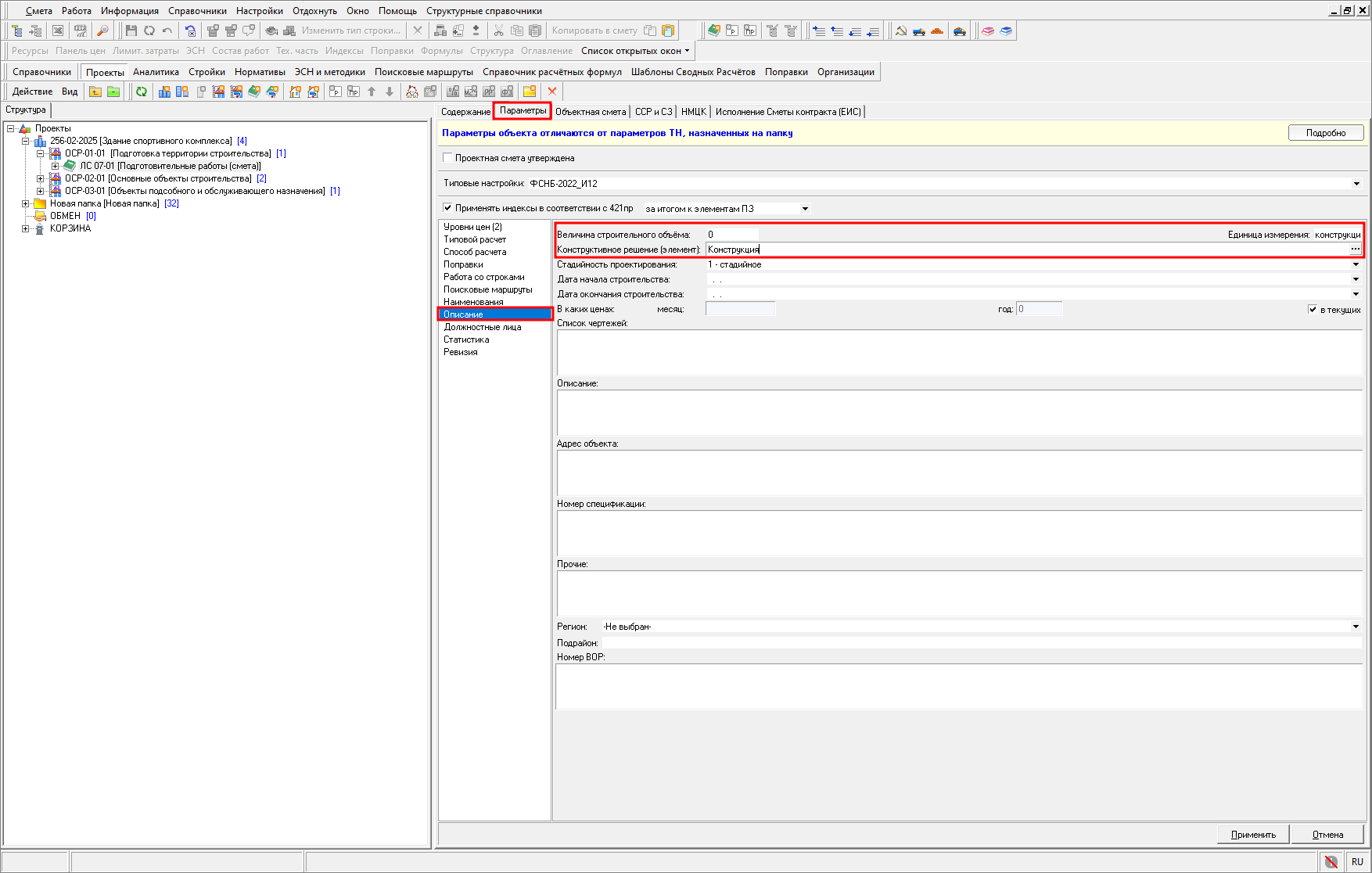Uncheck the 'в текущих' checkbox
The image size is (1372, 873).
(x=1313, y=309)
